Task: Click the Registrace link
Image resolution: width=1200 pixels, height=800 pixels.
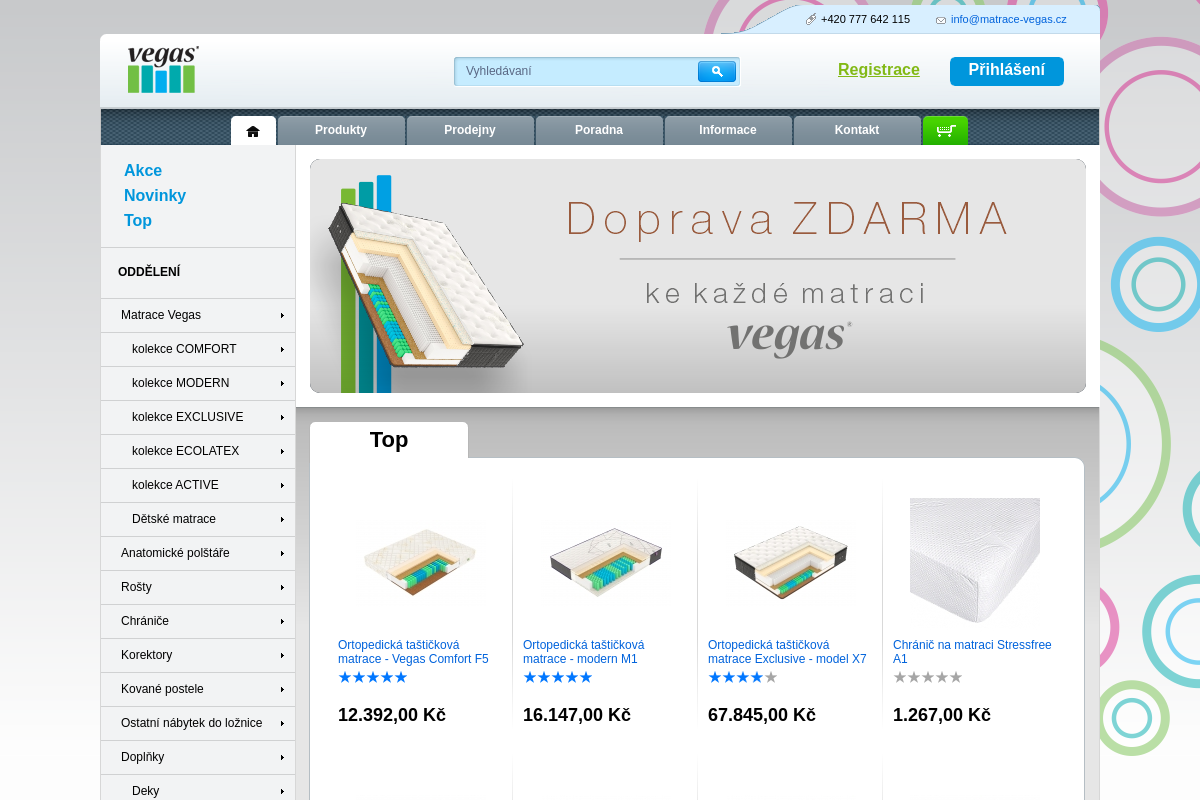Action: 878,70
